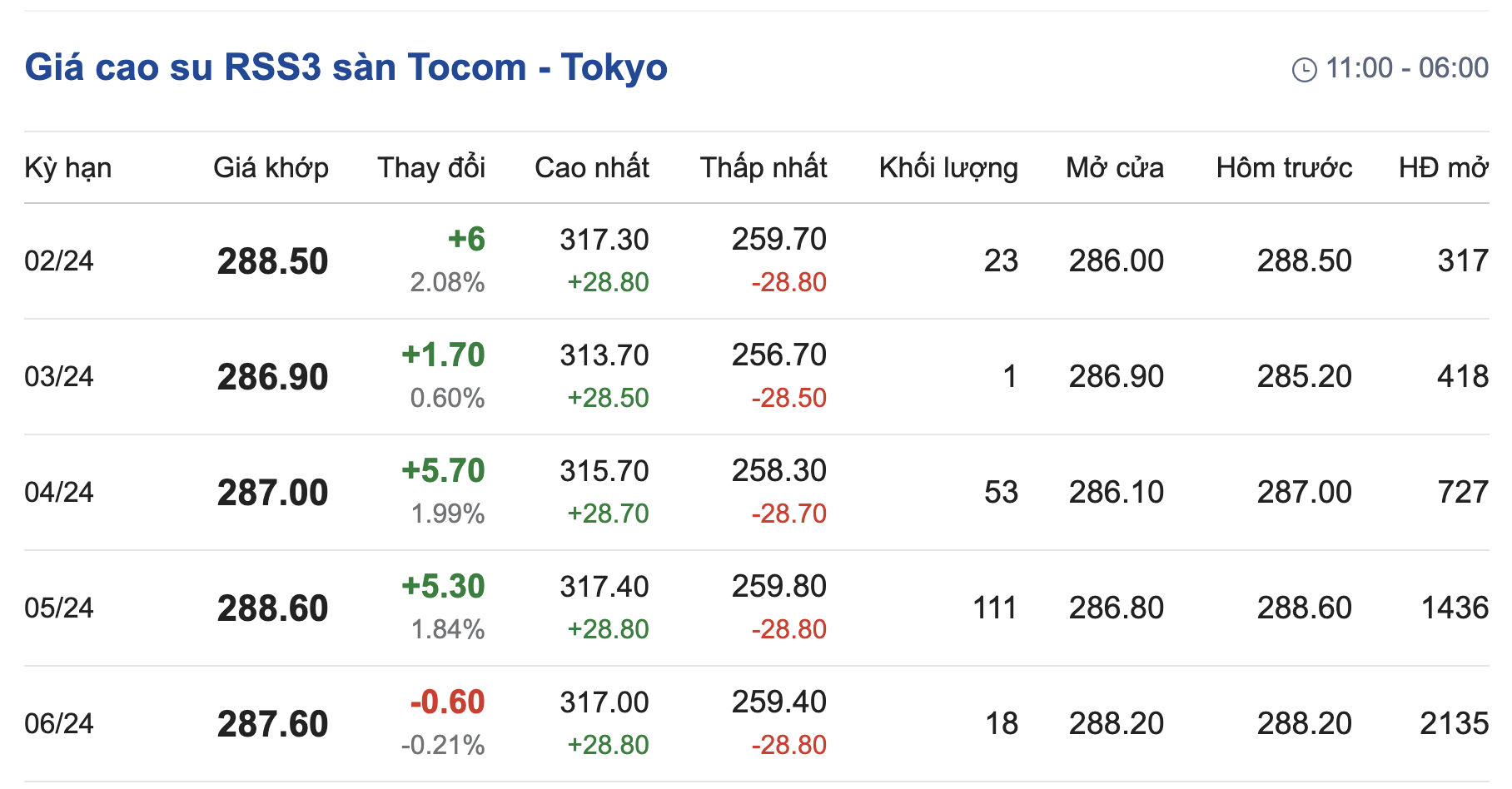Click the 05/24 contract term

[59, 608]
